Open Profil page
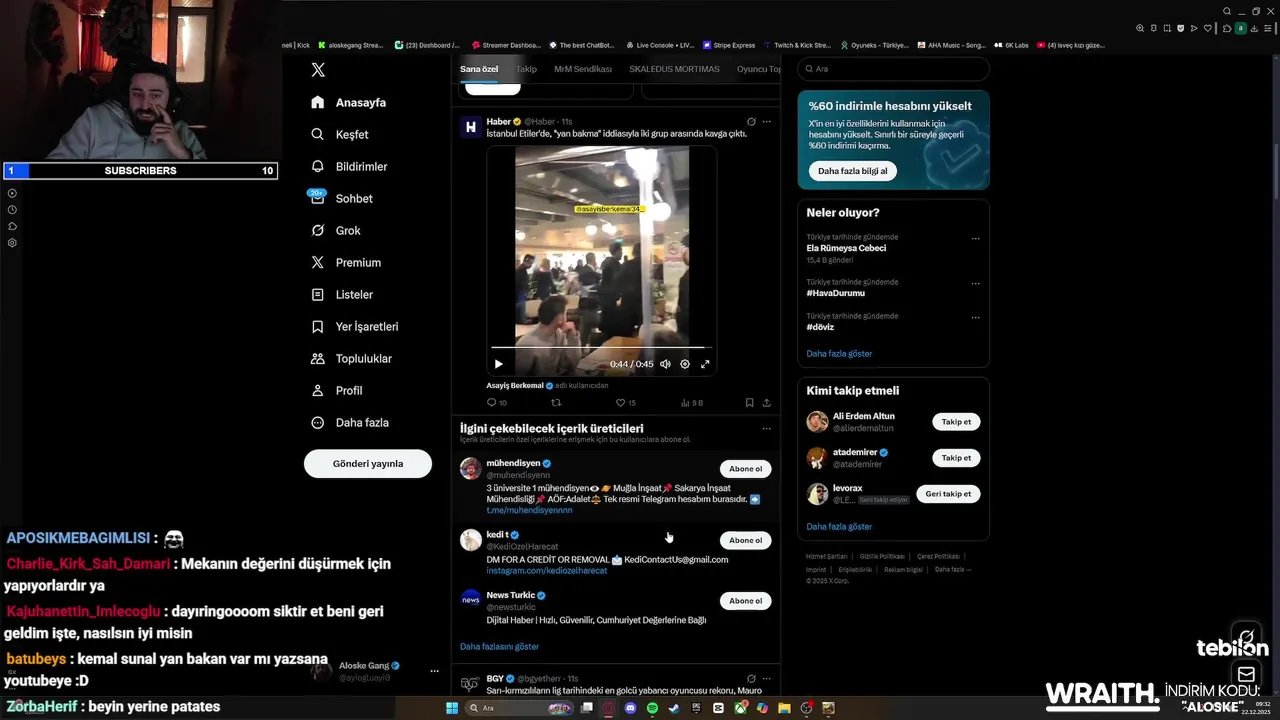Image resolution: width=1280 pixels, height=720 pixels. 336,390
